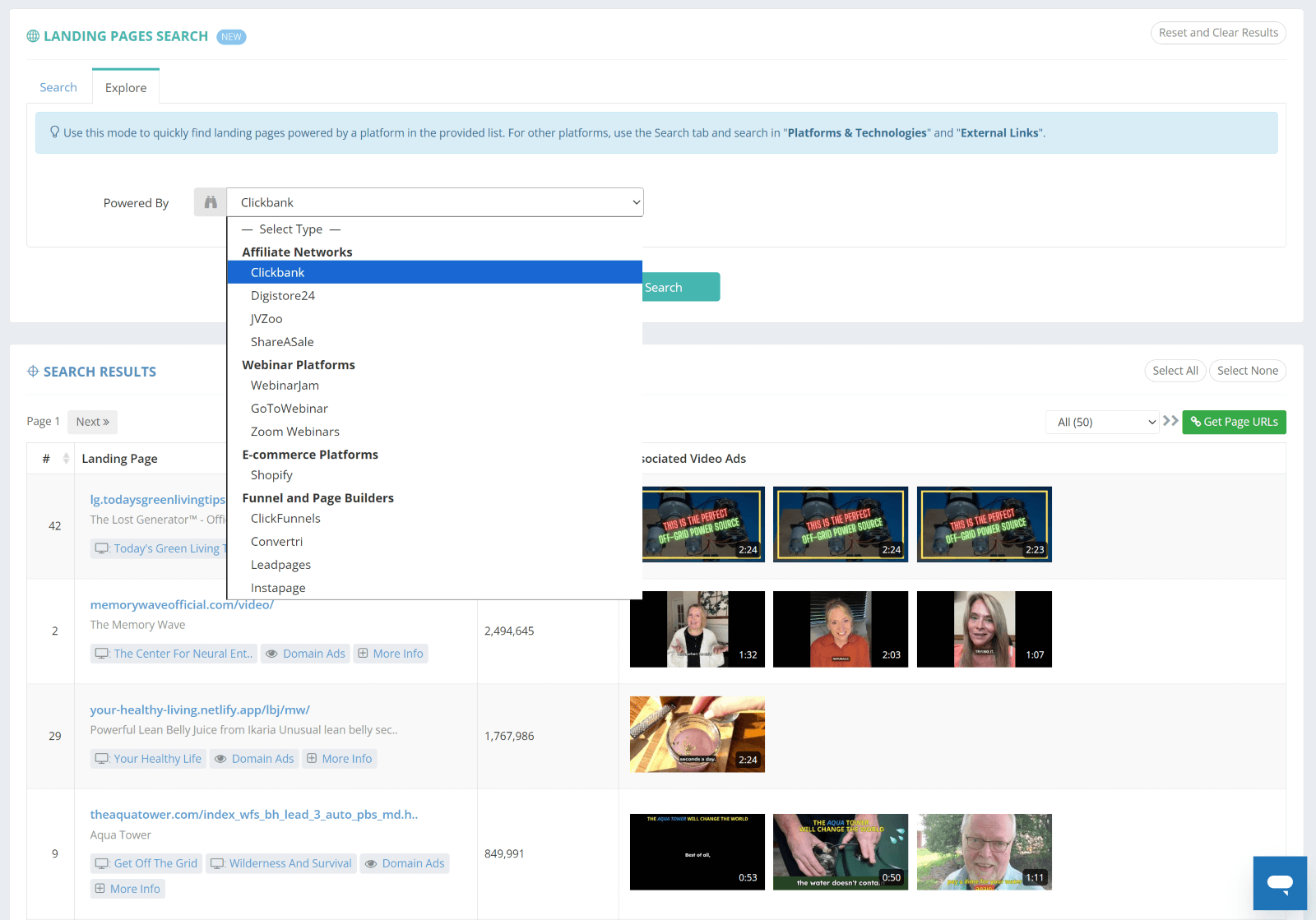Click the binoculars icon beside Powered By
The height and width of the screenshot is (920, 1316).
point(211,202)
